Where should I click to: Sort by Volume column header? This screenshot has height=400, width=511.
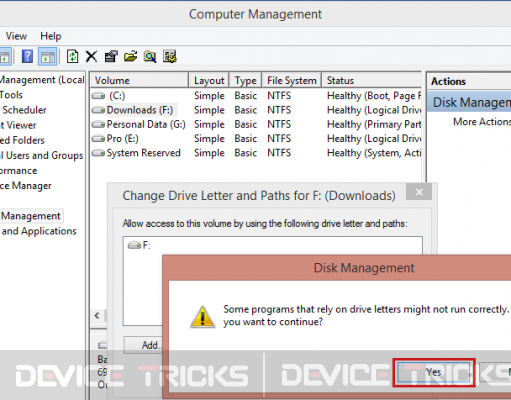pyautogui.click(x=139, y=80)
